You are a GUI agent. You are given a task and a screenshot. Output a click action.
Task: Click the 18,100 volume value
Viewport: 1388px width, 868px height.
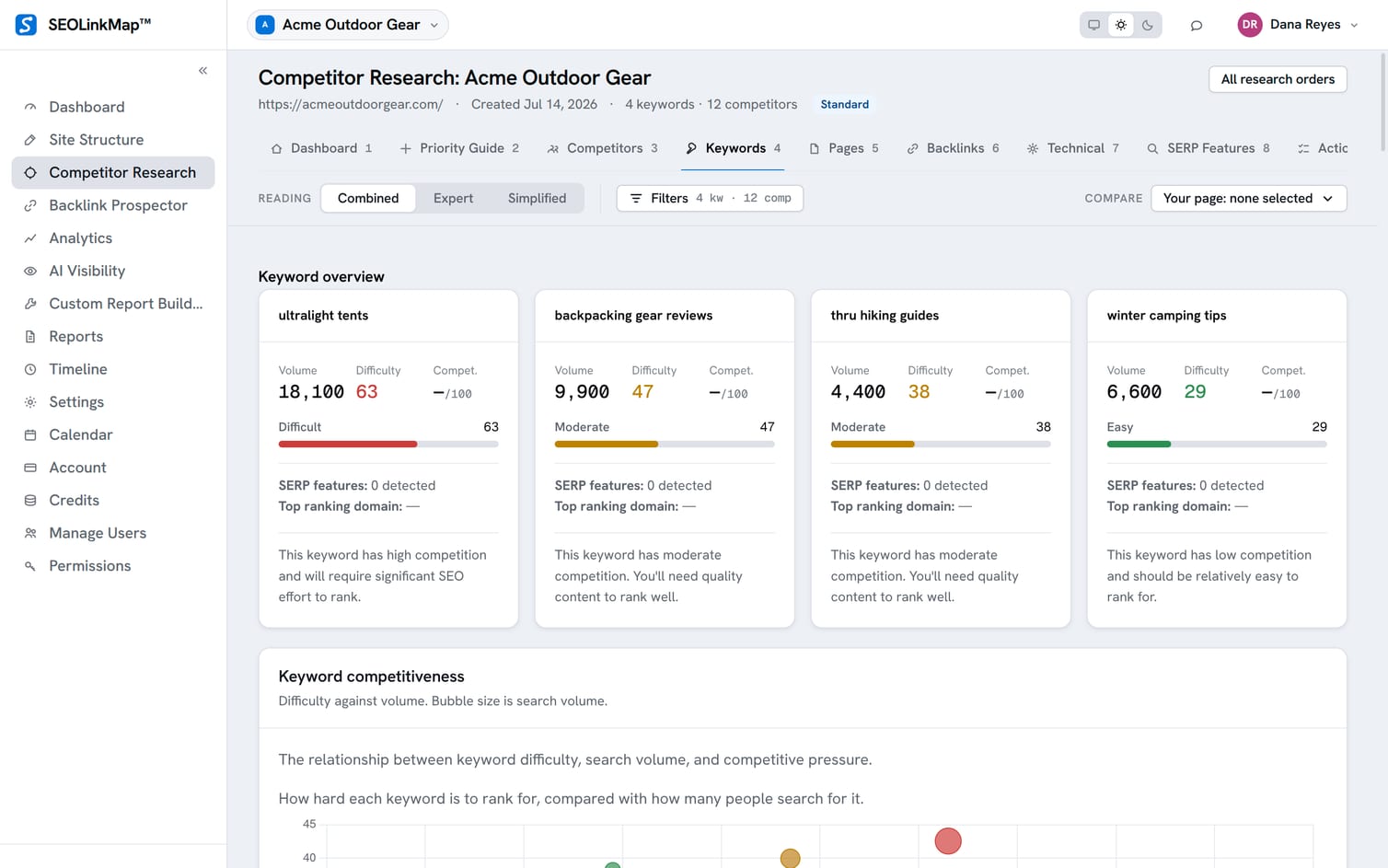[x=311, y=392]
